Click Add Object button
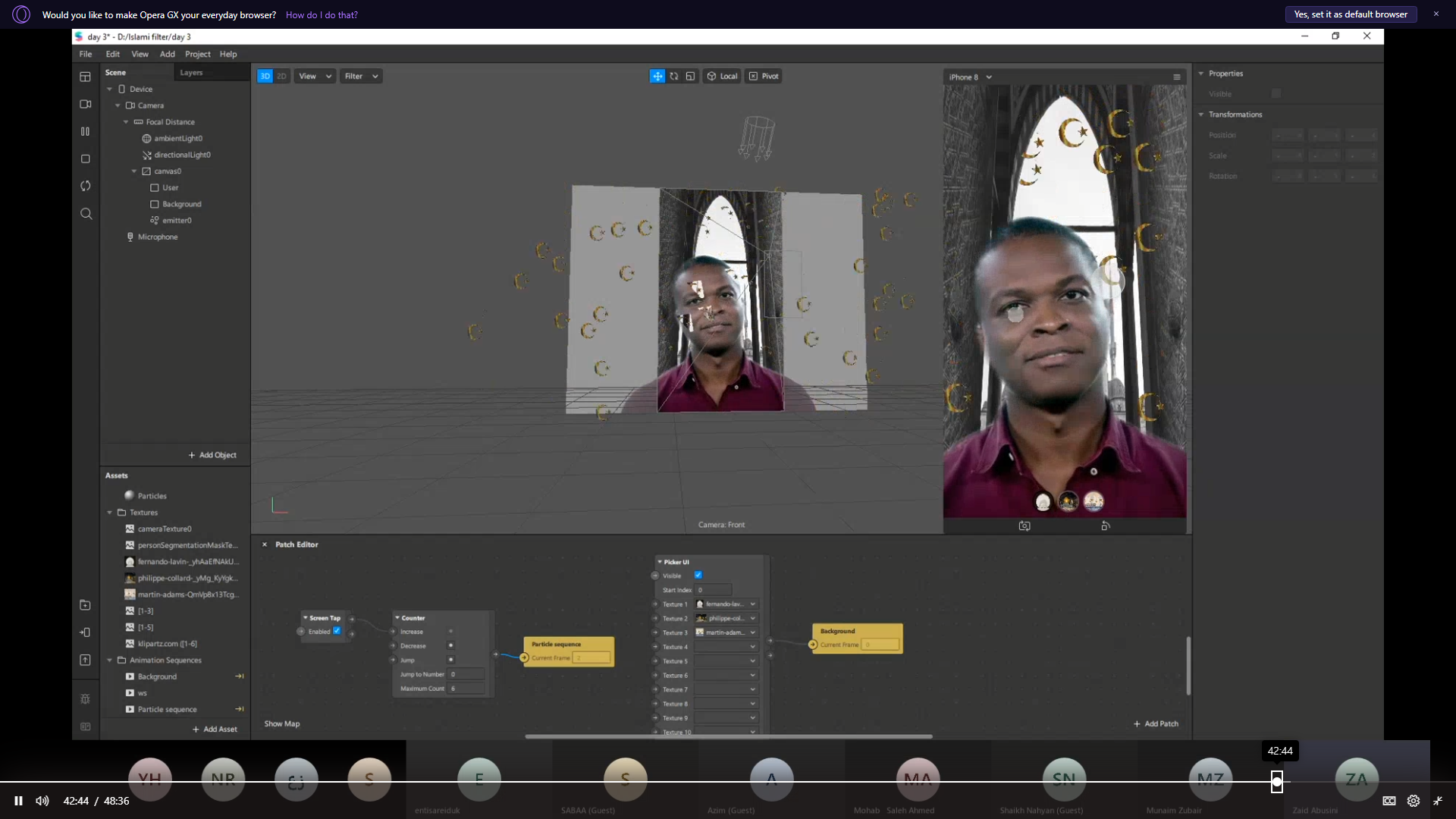Viewport: 1456px width, 819px height. [x=212, y=455]
